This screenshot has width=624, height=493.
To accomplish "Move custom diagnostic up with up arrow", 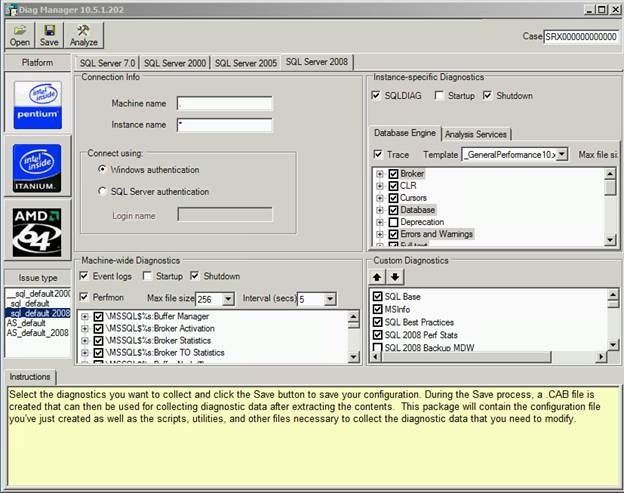I will [x=377, y=277].
